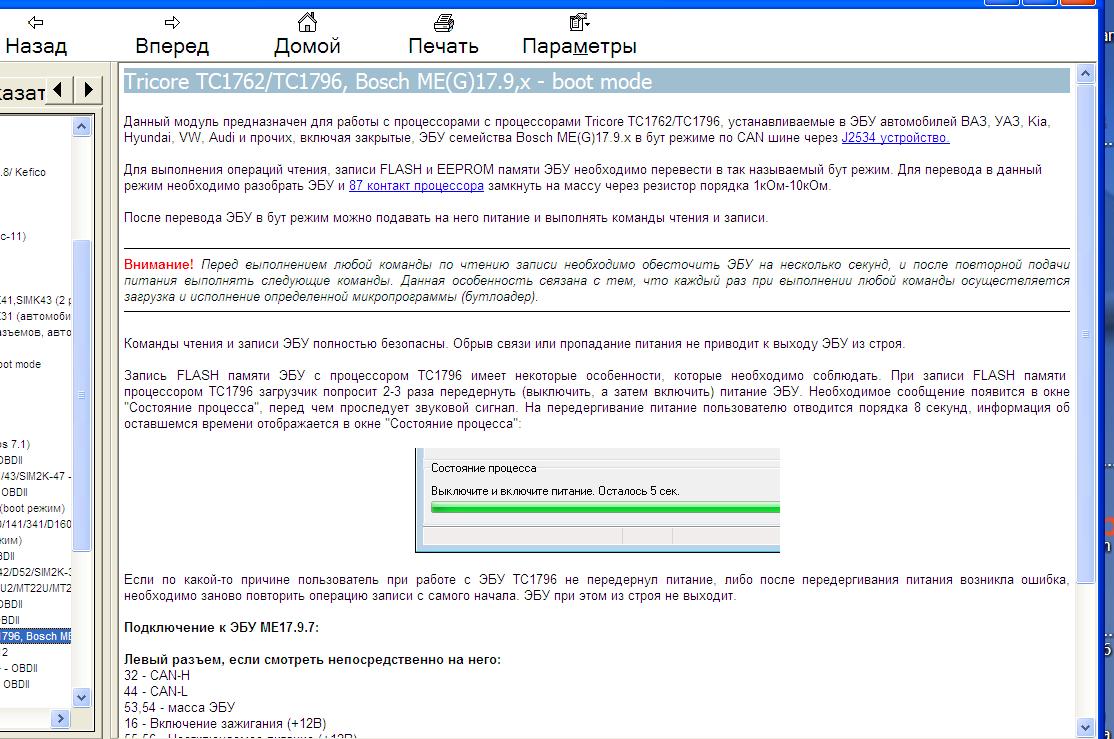Go forward with the Вперед button

172,36
